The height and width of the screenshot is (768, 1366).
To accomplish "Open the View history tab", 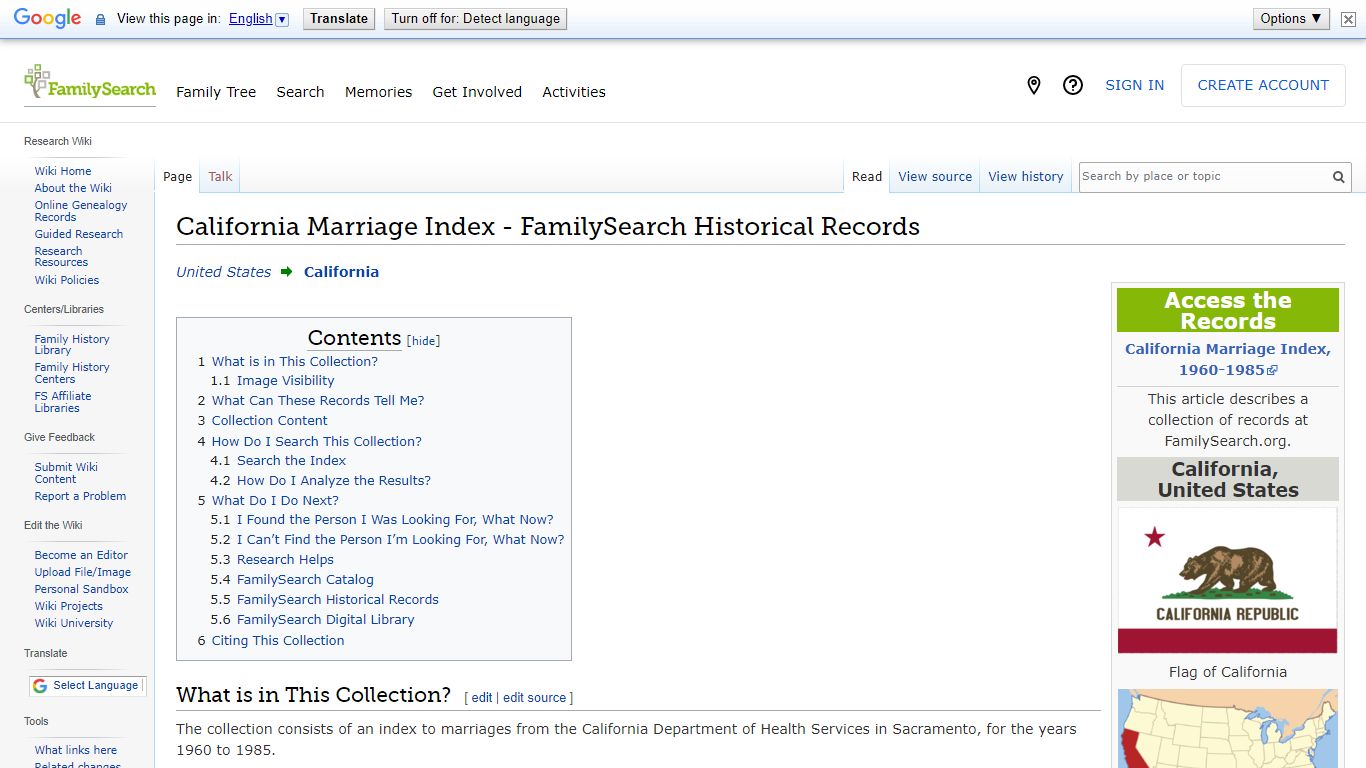I will (1026, 177).
